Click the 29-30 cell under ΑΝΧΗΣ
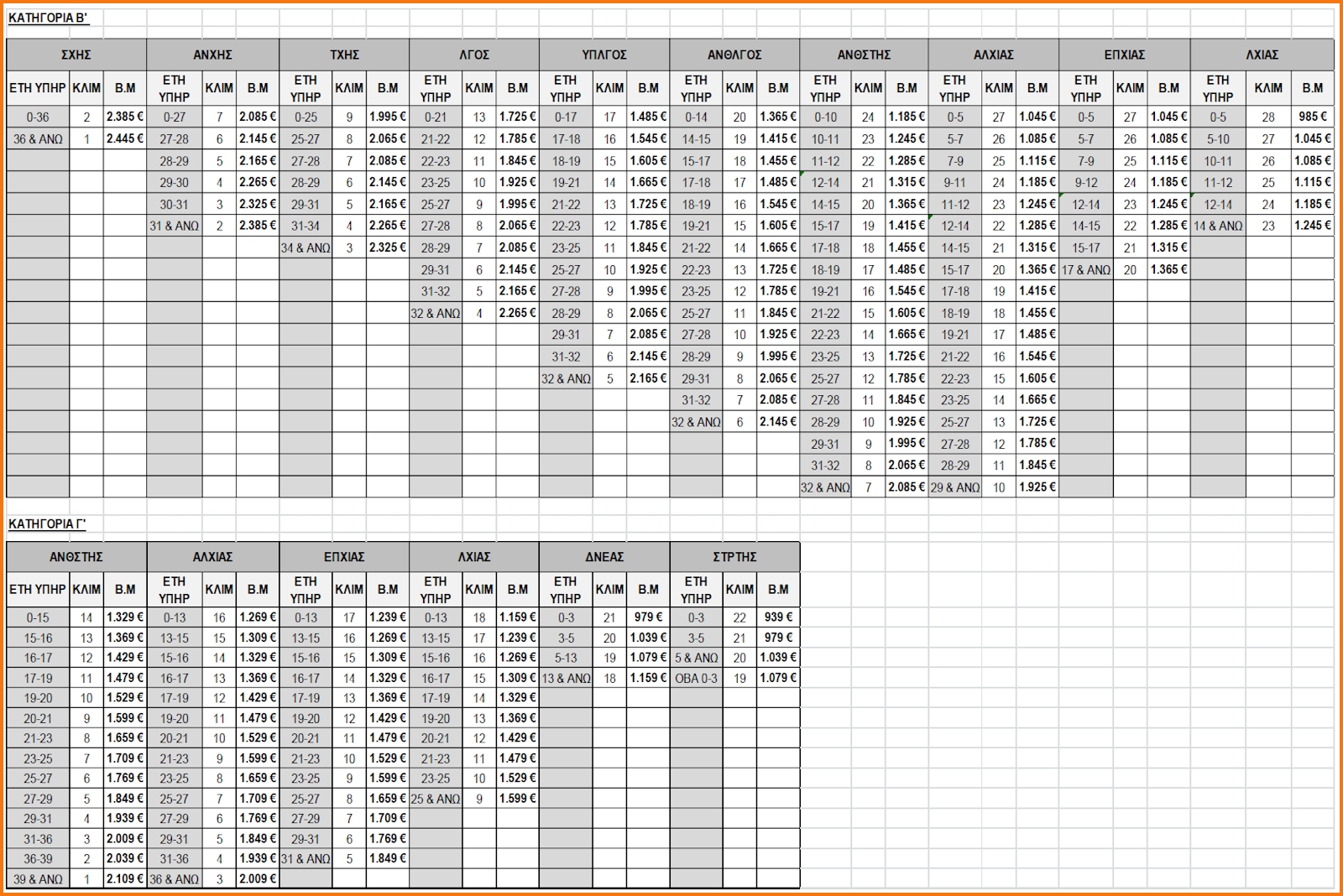The width and height of the screenshot is (1343, 896). pos(175,182)
